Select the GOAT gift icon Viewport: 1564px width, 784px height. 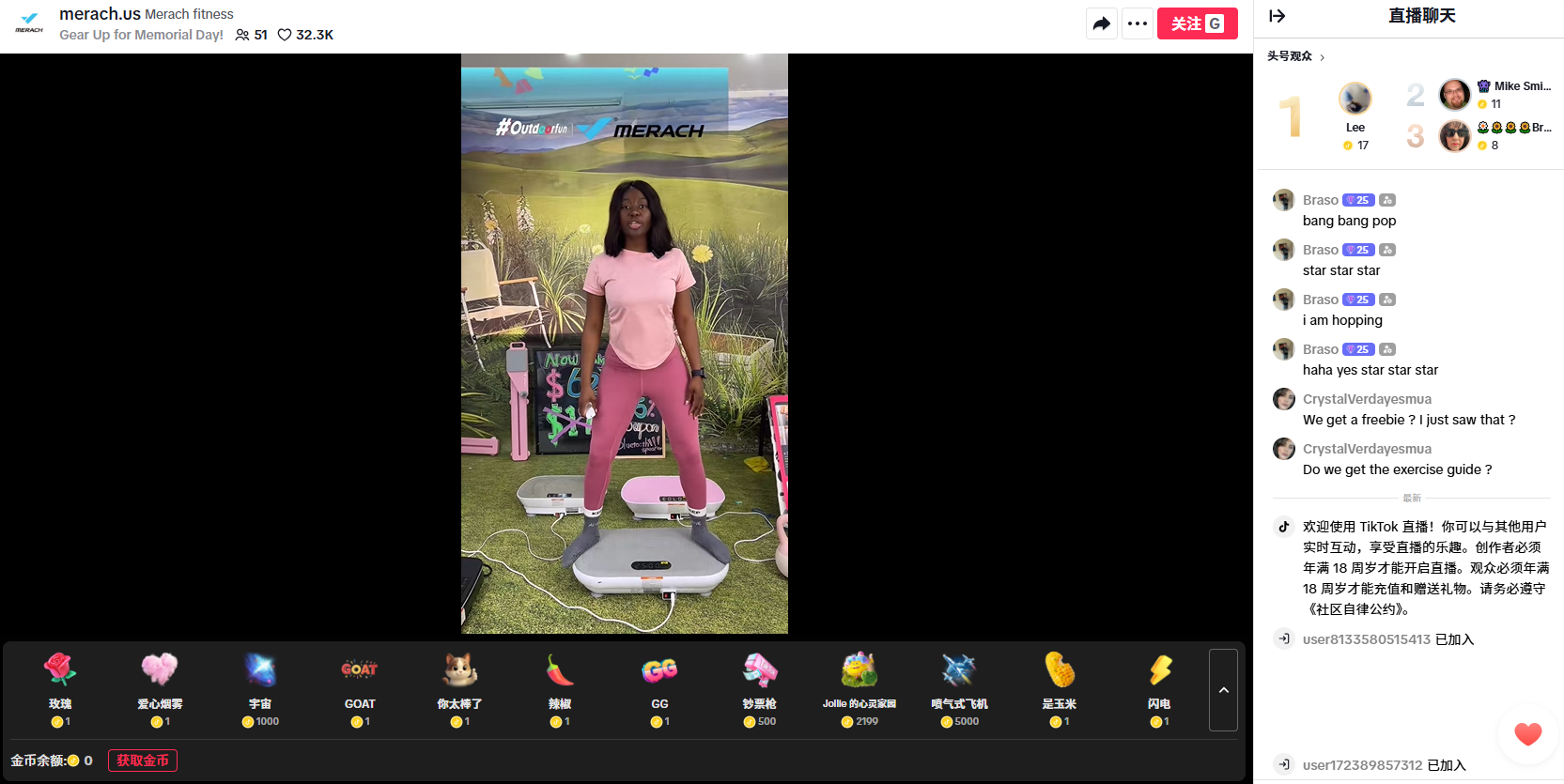[x=360, y=671]
